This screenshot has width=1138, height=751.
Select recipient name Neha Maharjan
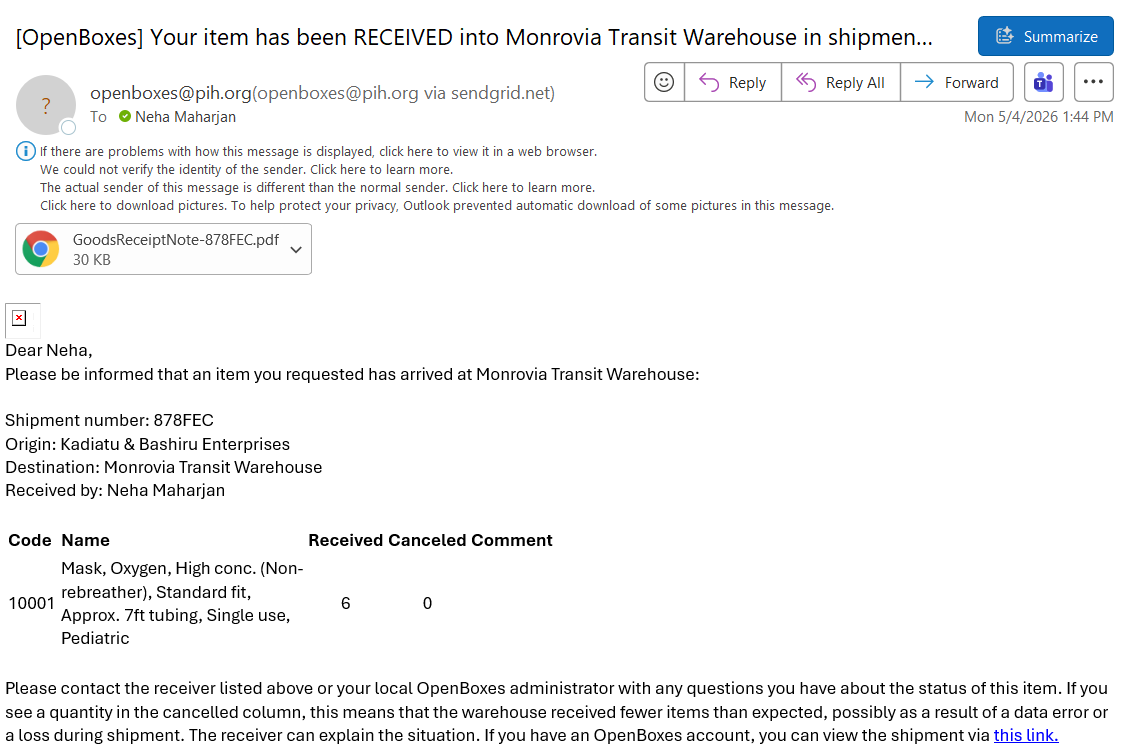click(185, 117)
